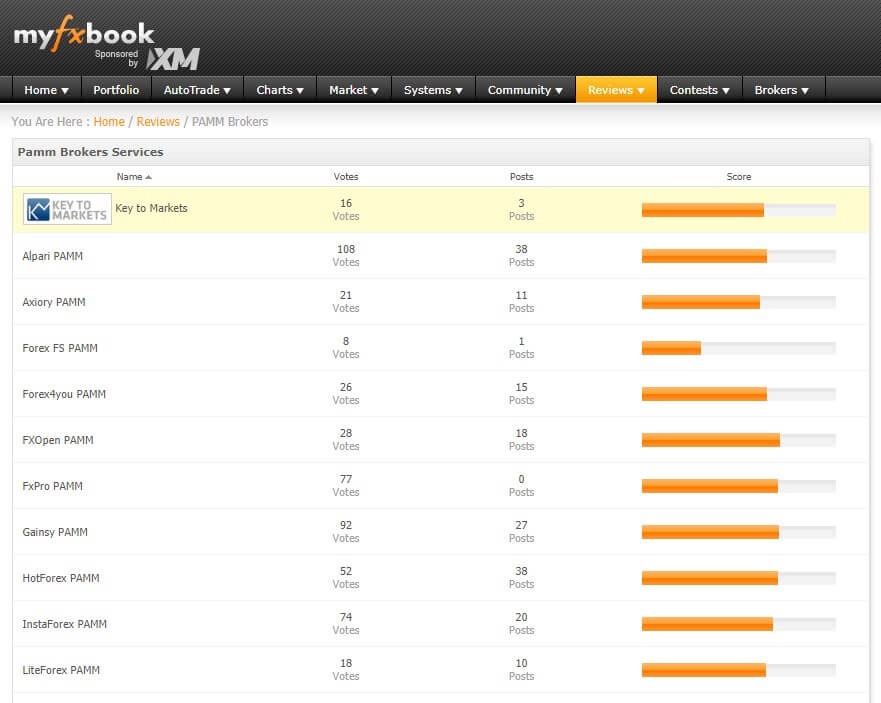Sort table by Votes column
The height and width of the screenshot is (703, 881).
coord(346,177)
